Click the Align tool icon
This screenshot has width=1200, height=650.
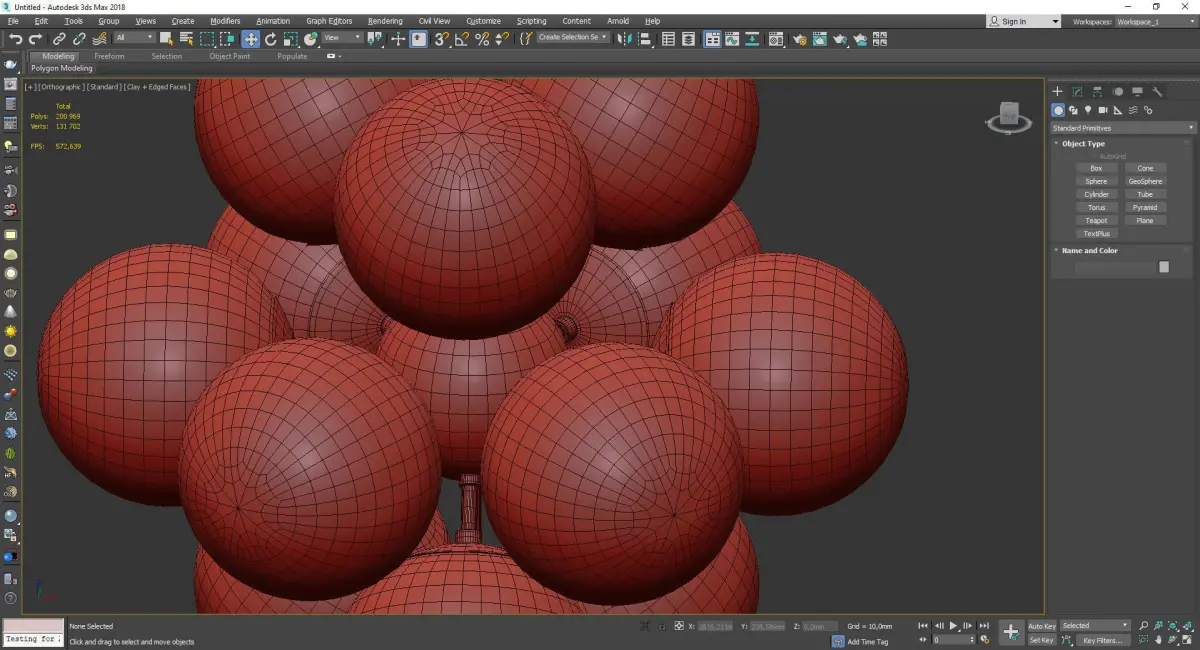(645, 39)
